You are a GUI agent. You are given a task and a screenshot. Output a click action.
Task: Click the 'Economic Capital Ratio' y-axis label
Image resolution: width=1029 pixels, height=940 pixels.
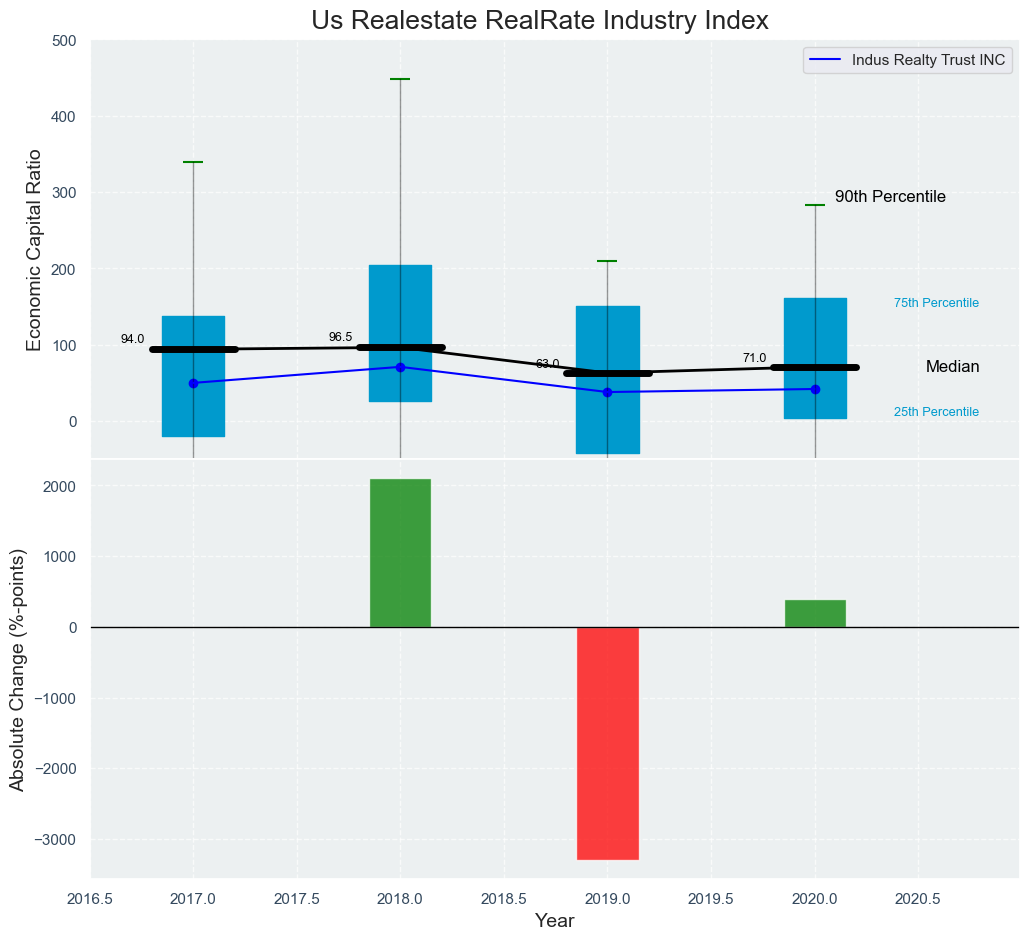[x=34, y=250]
